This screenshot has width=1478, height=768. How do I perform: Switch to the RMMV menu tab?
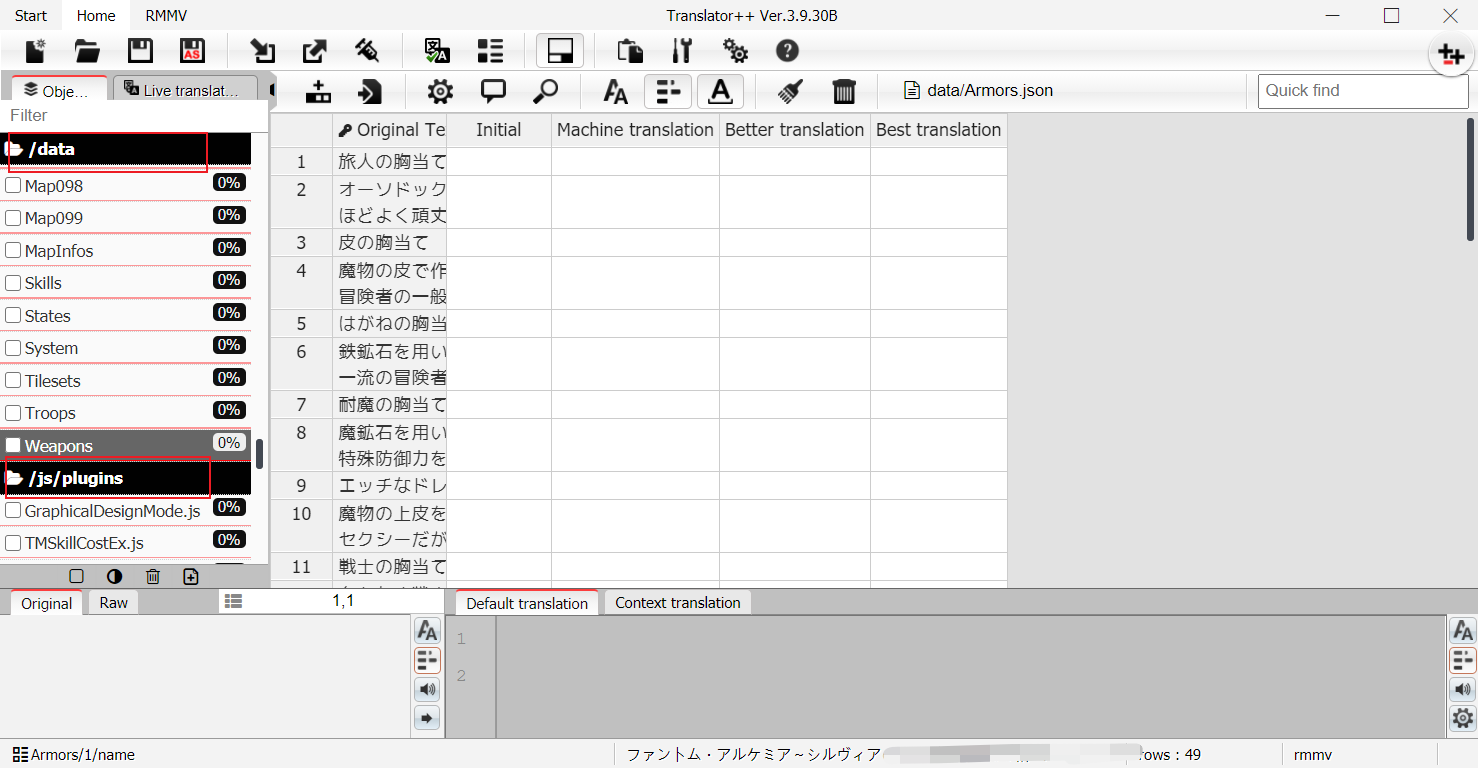pos(165,15)
